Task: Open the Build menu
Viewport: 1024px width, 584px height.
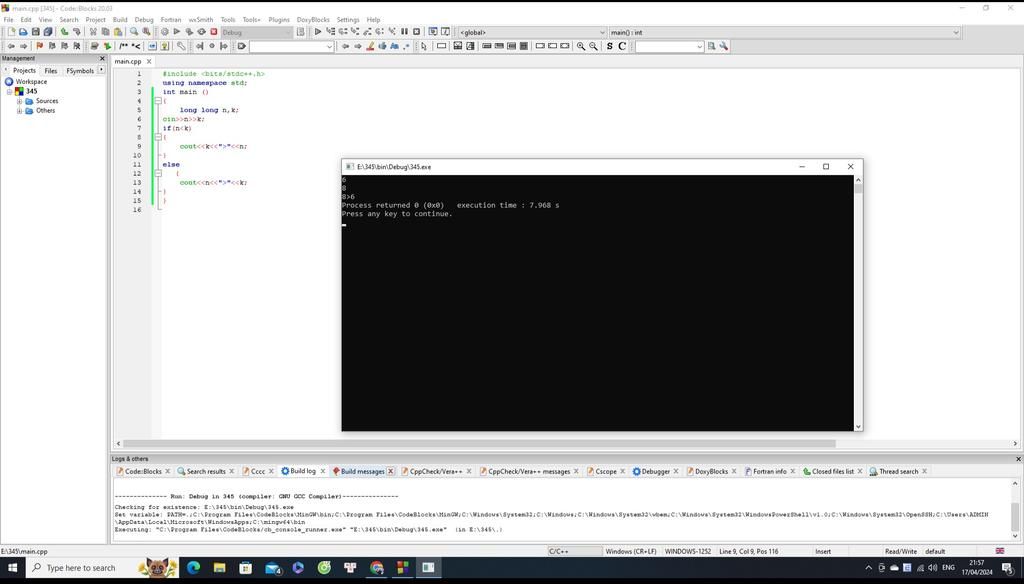Action: click(120, 20)
